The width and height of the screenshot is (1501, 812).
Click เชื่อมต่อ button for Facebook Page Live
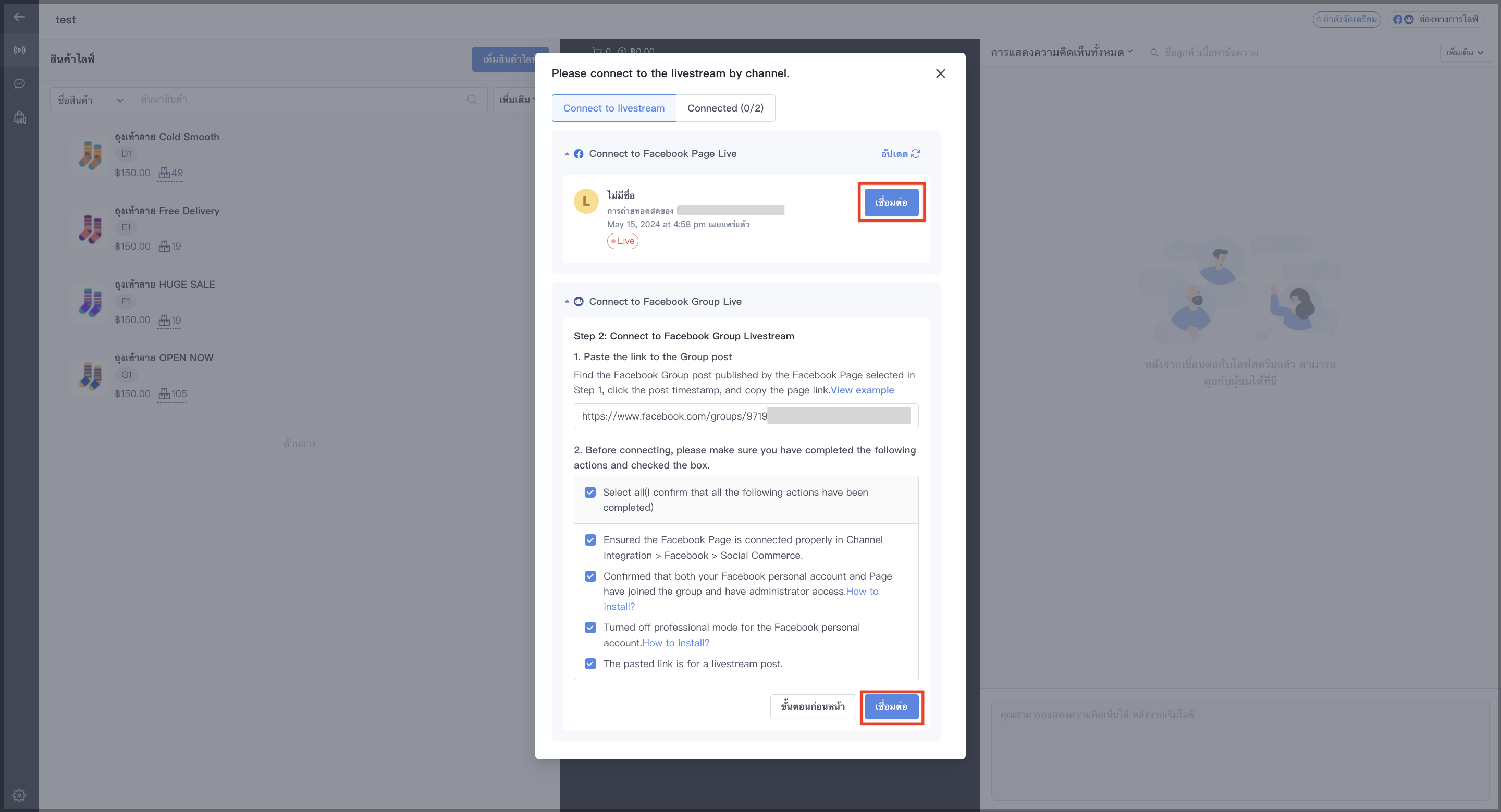pyautogui.click(x=891, y=203)
